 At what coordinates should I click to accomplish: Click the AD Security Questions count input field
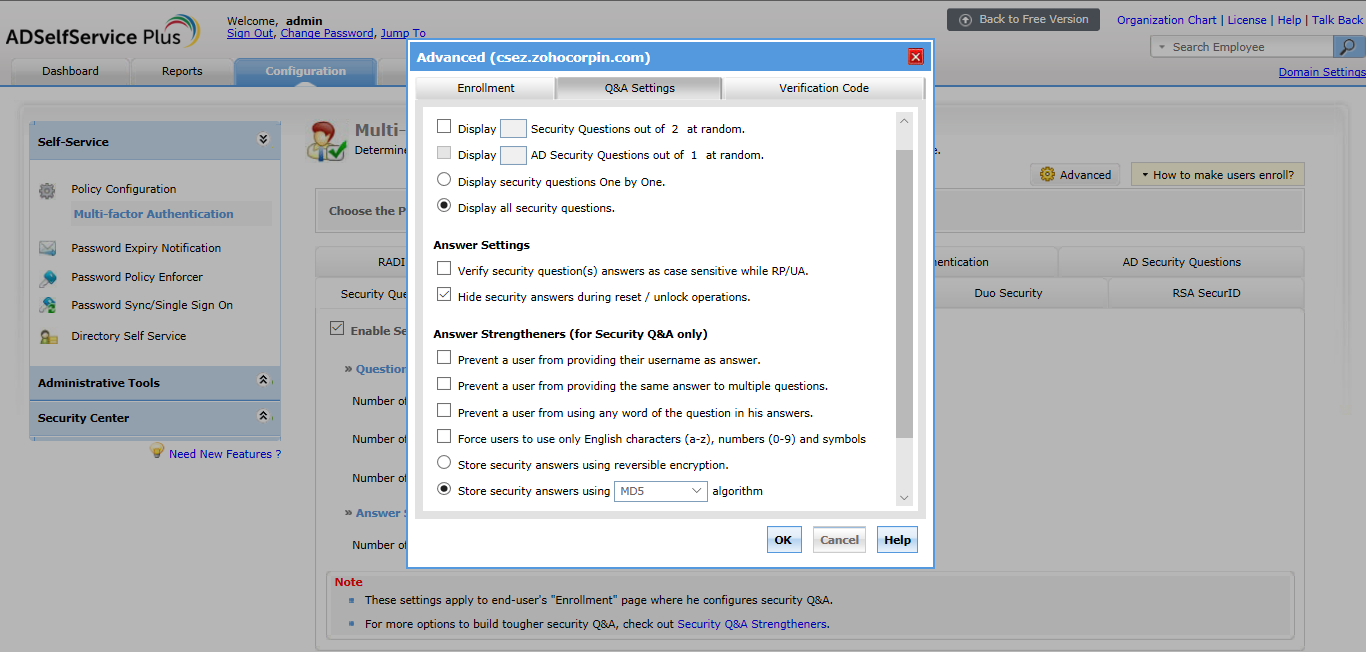(513, 155)
